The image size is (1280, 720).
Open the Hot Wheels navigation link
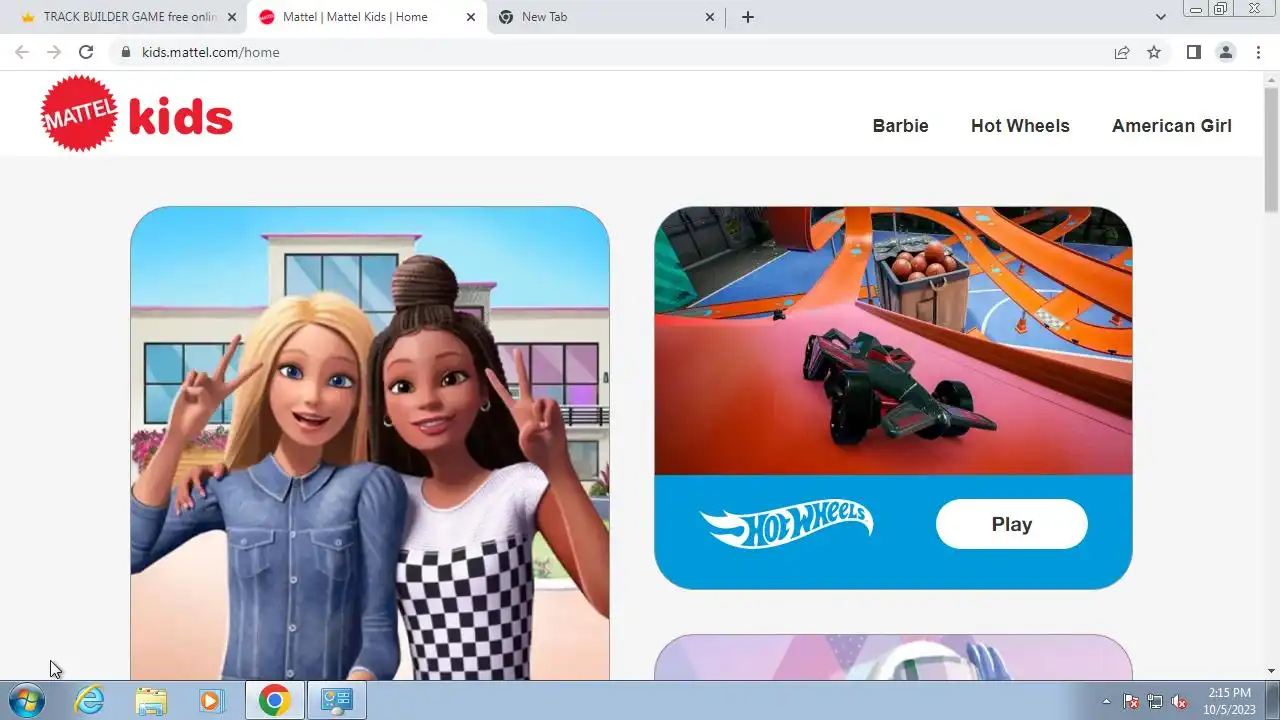tap(1020, 126)
